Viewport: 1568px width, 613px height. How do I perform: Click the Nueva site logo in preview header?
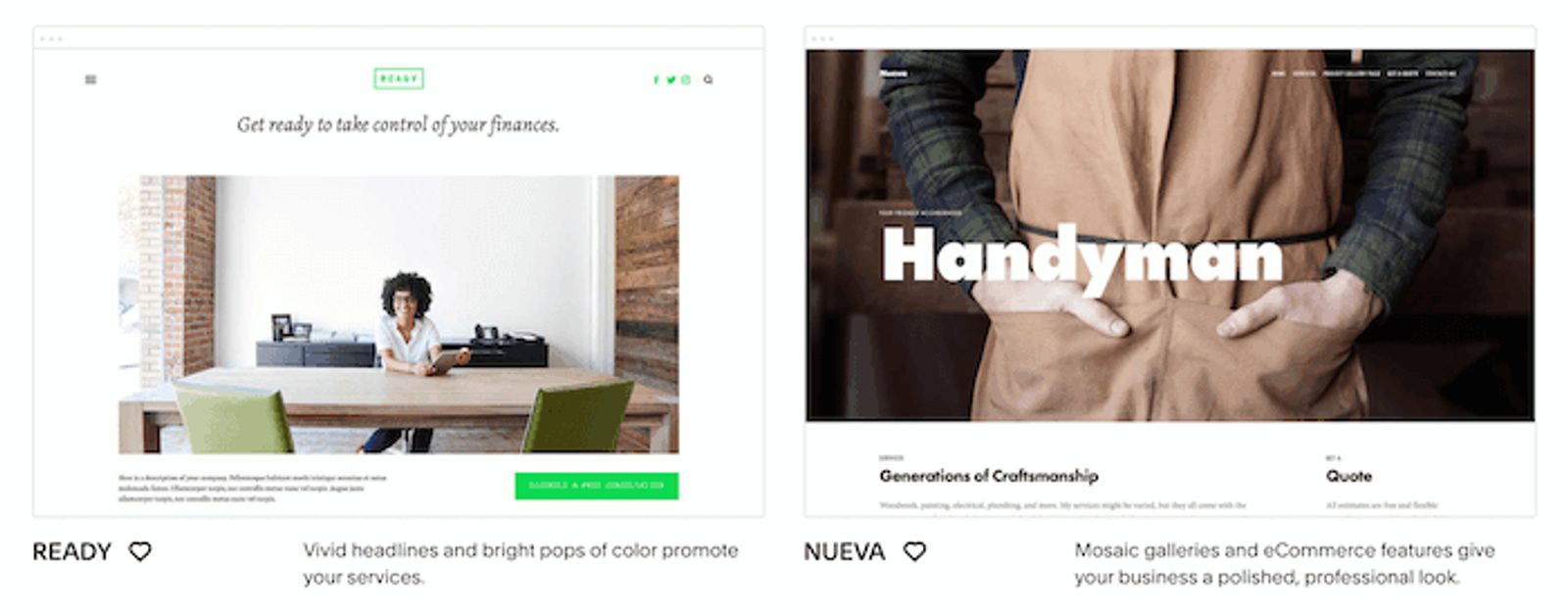(894, 73)
